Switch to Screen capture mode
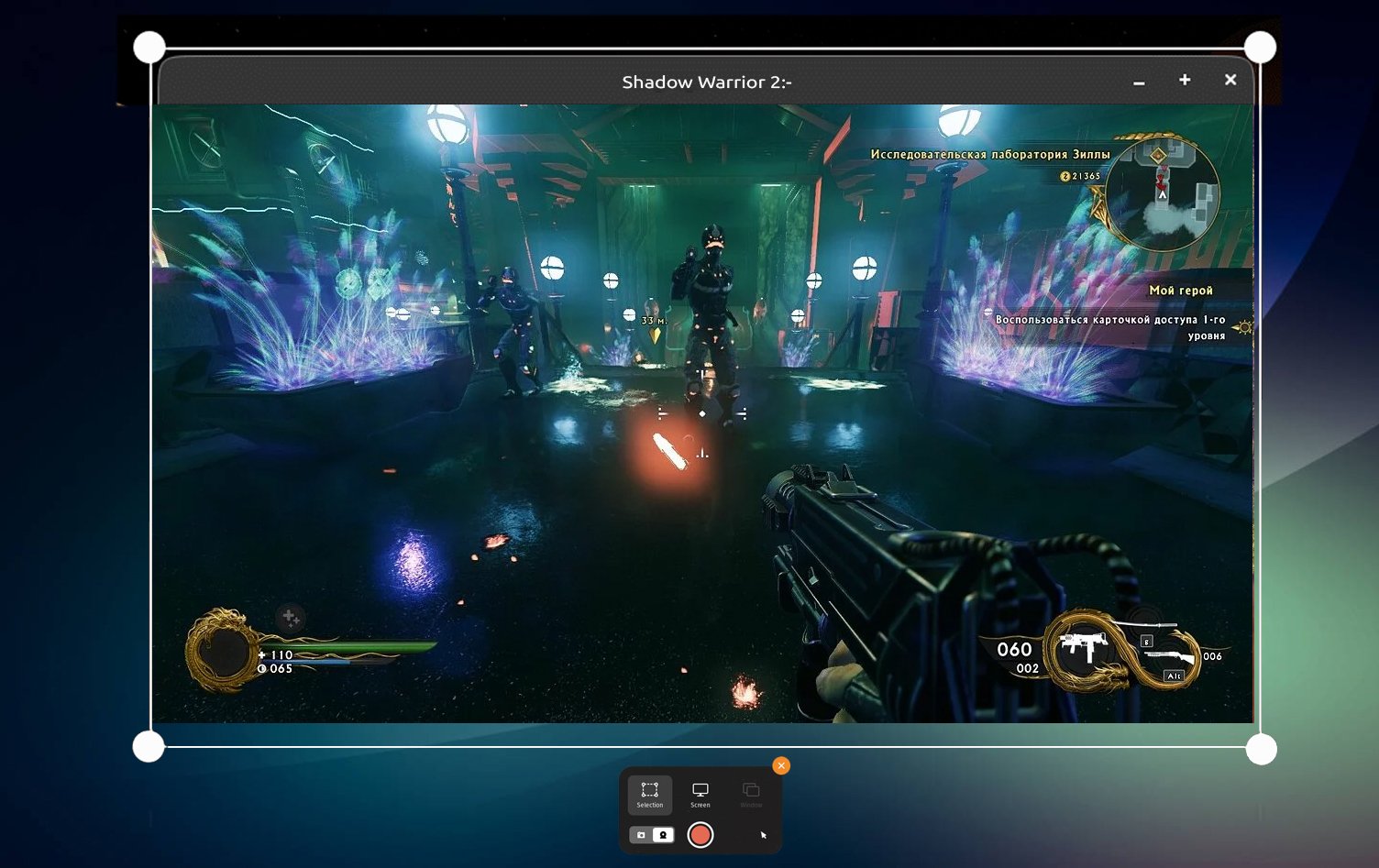The width and height of the screenshot is (1379, 868). (700, 794)
